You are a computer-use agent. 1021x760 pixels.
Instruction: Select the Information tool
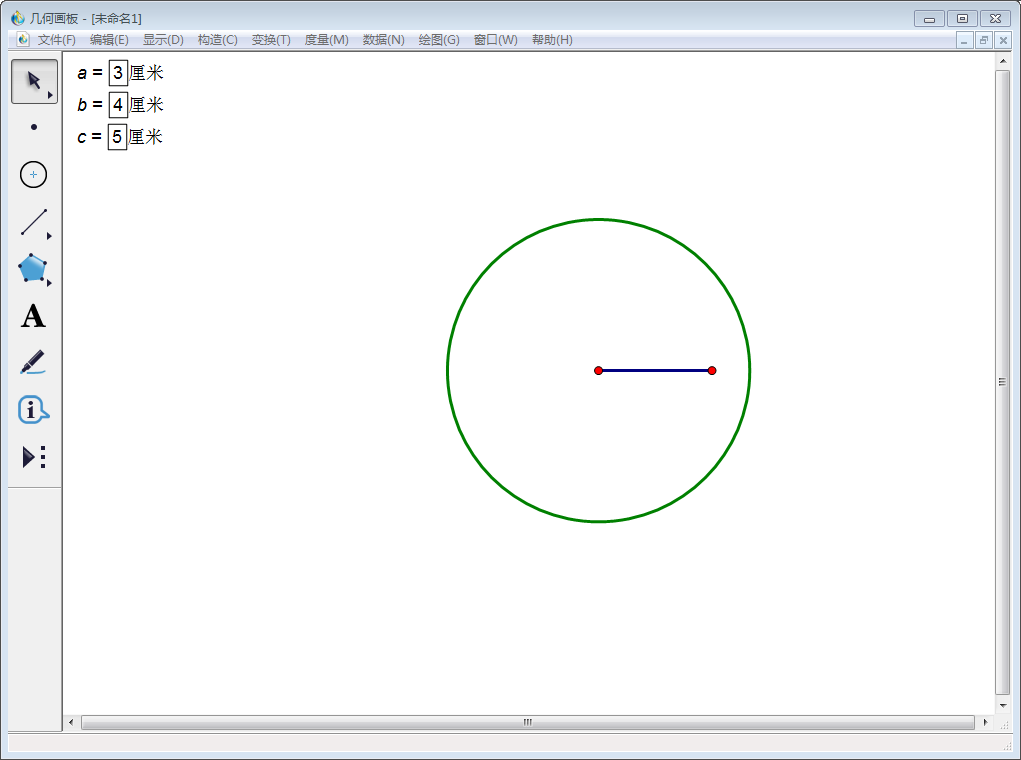coord(33,410)
